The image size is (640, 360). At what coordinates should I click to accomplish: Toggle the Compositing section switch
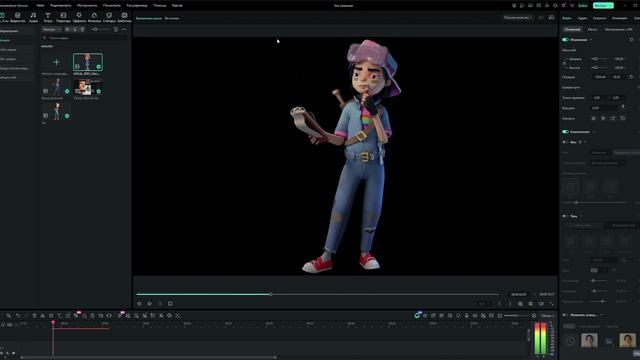click(565, 132)
